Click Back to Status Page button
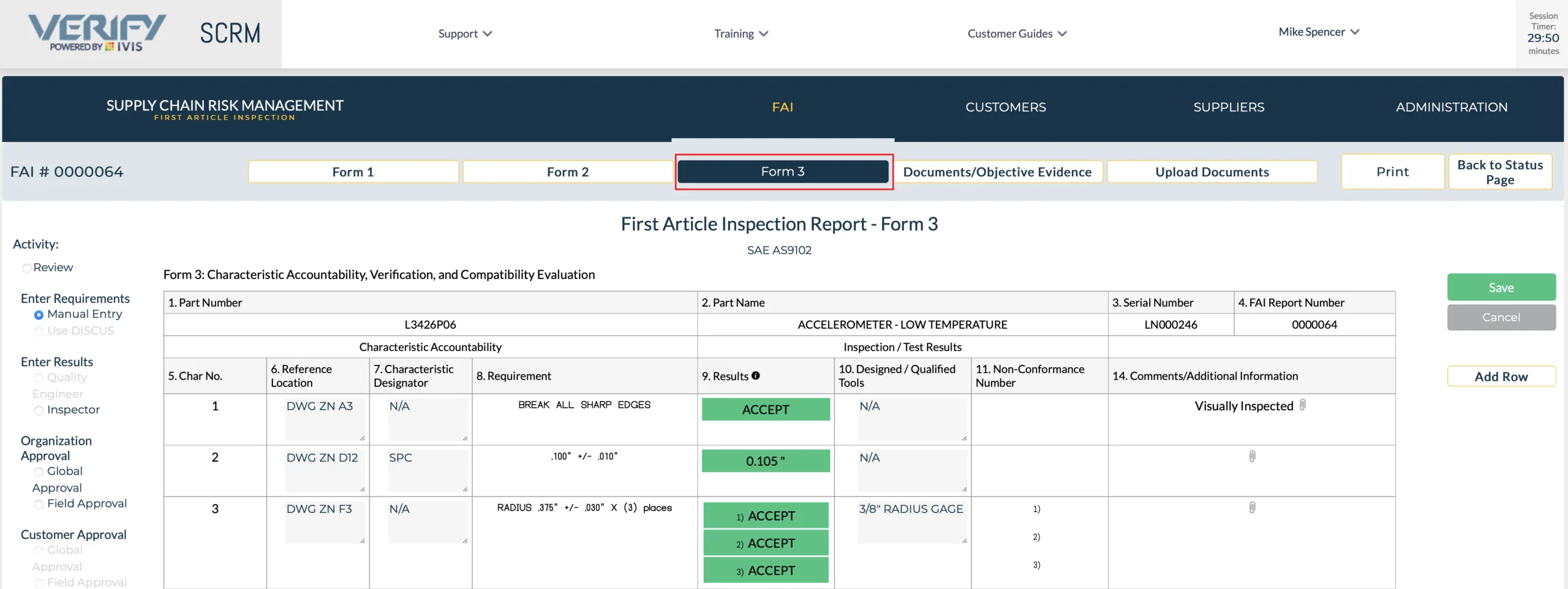Image resolution: width=1568 pixels, height=589 pixels. [x=1500, y=172]
